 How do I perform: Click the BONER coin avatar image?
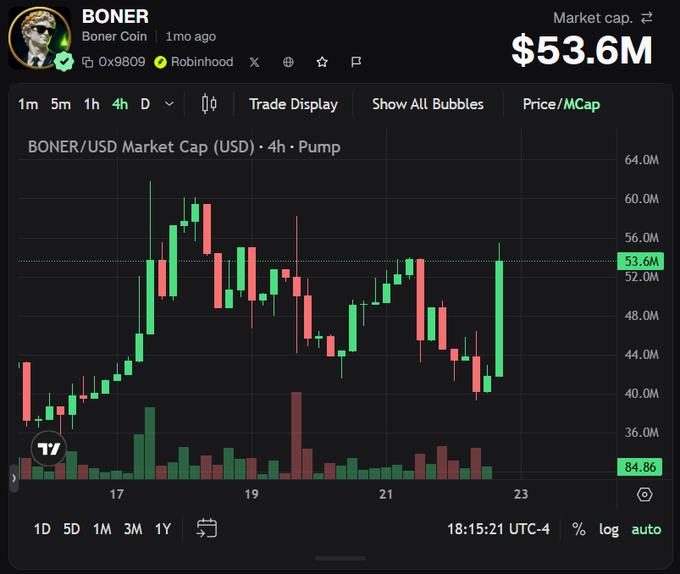(x=39, y=38)
